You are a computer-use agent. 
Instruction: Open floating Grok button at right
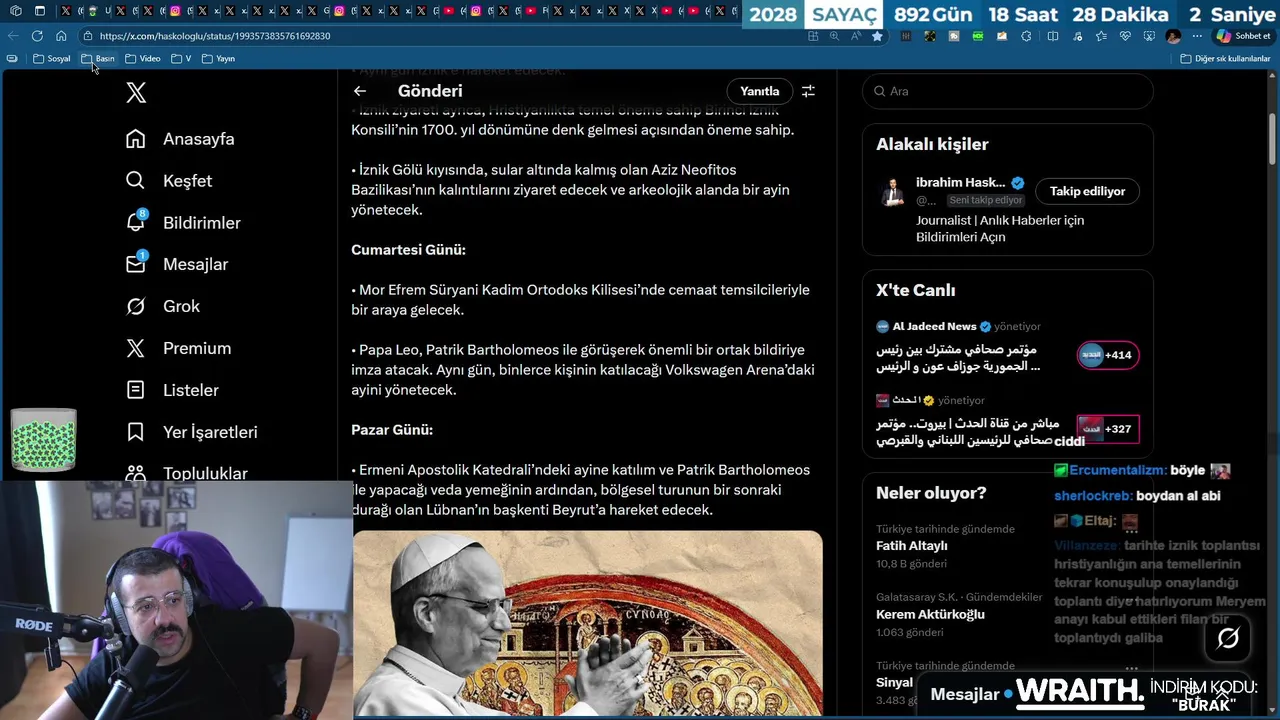[x=1228, y=638]
